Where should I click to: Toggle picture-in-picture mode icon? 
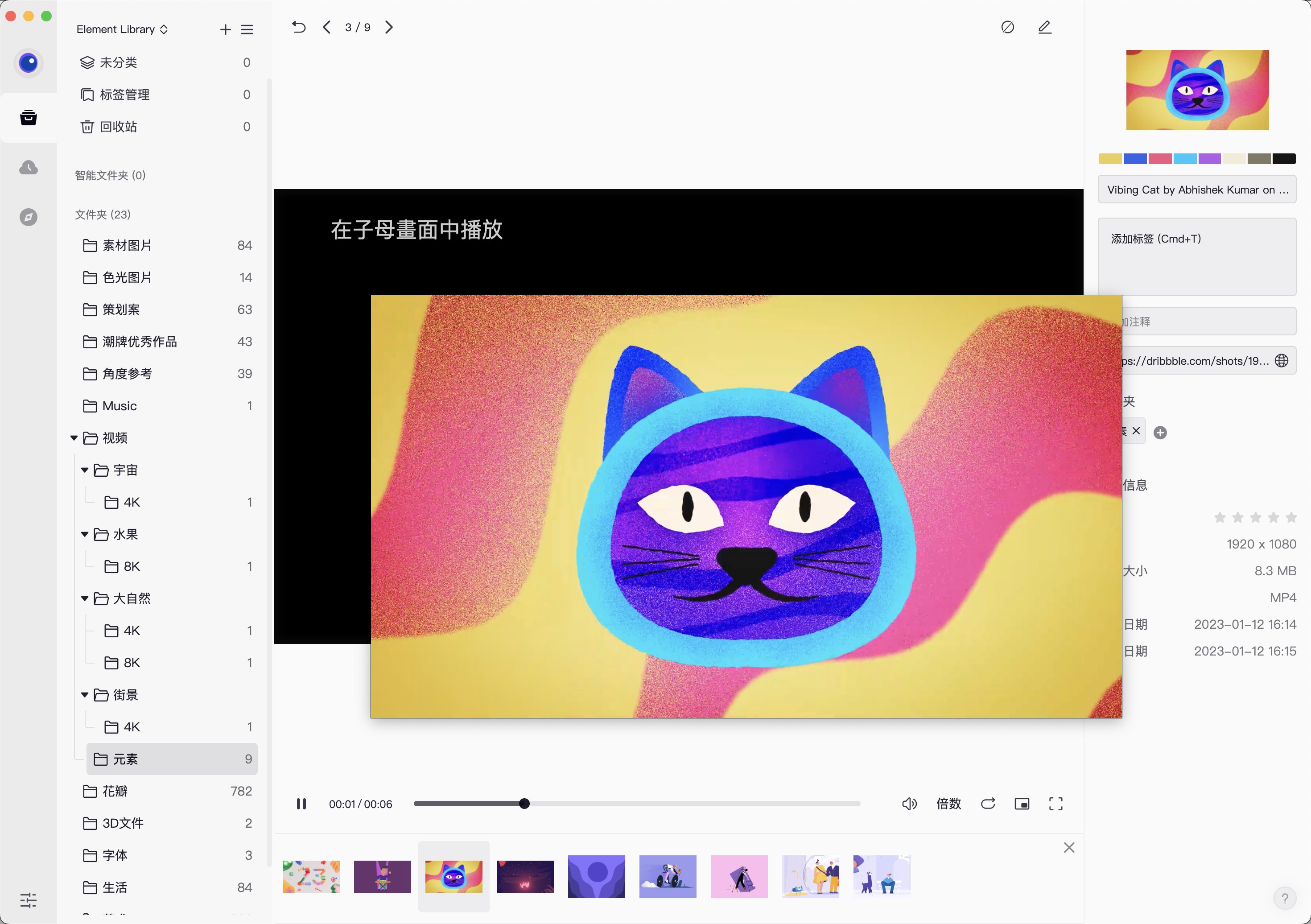[x=1022, y=804]
